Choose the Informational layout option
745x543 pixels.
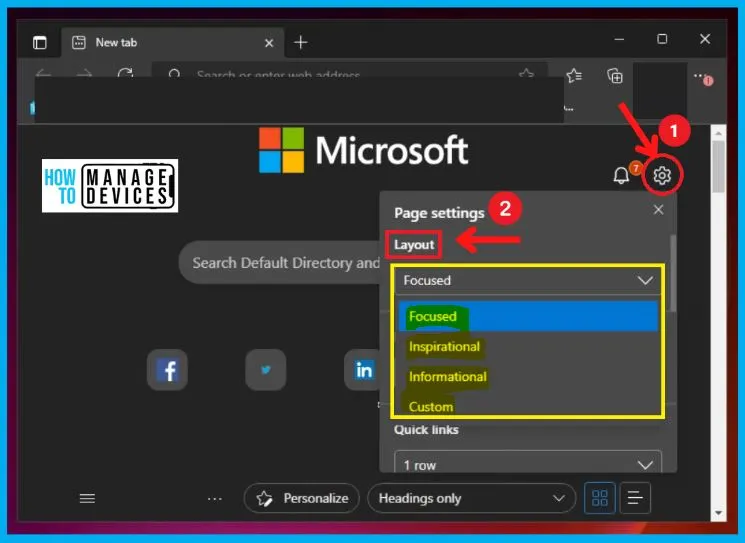click(528, 377)
